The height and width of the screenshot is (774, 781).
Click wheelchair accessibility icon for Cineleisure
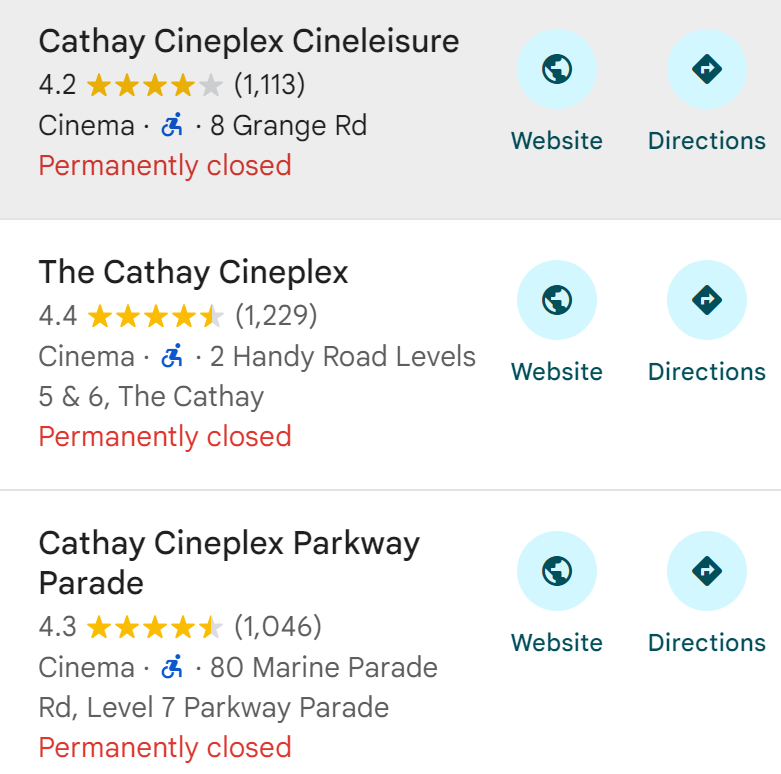tap(172, 125)
